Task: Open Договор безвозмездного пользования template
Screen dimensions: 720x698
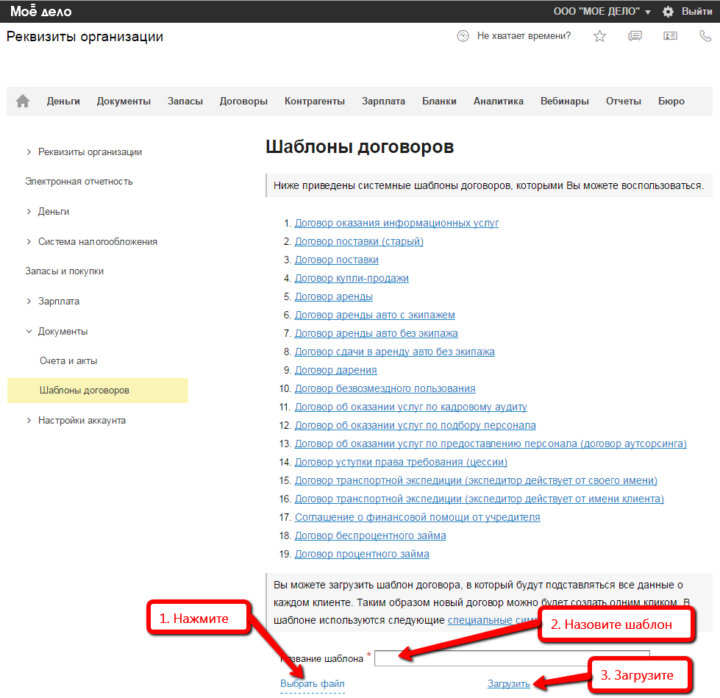Action: pyautogui.click(x=385, y=388)
